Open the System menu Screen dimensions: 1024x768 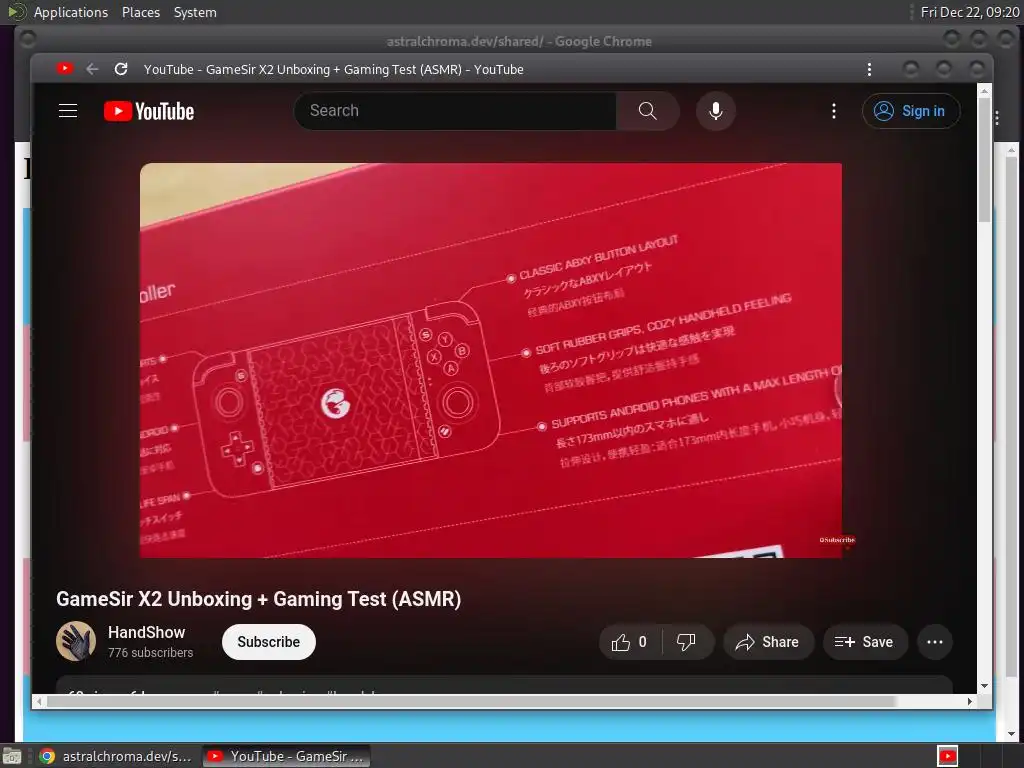click(x=195, y=12)
